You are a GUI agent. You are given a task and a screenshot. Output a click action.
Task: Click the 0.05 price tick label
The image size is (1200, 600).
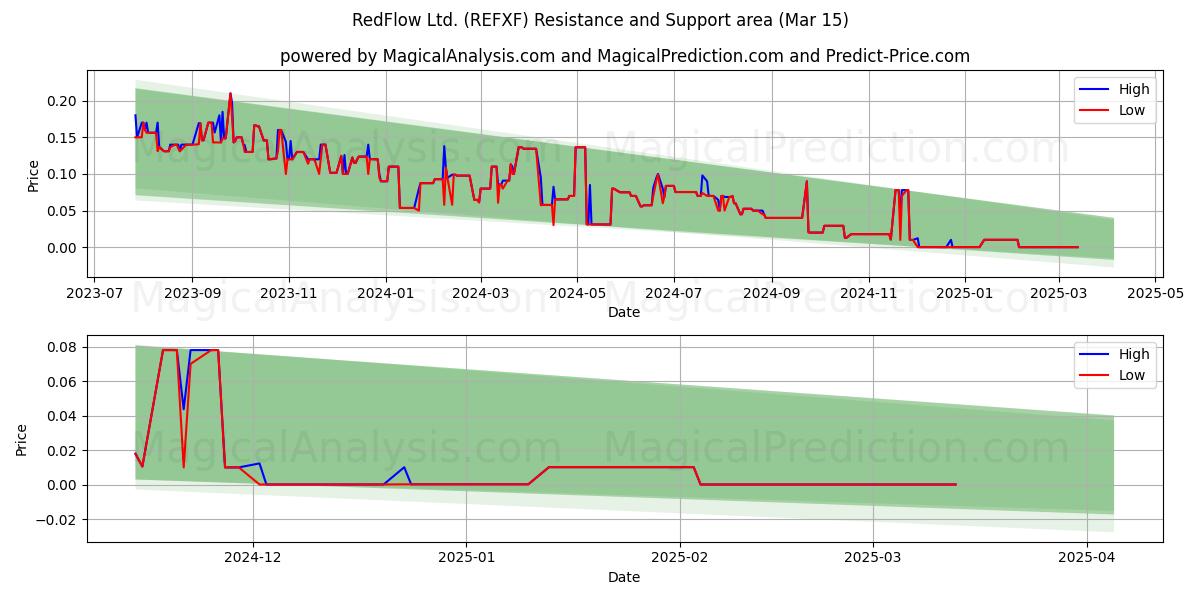point(62,211)
